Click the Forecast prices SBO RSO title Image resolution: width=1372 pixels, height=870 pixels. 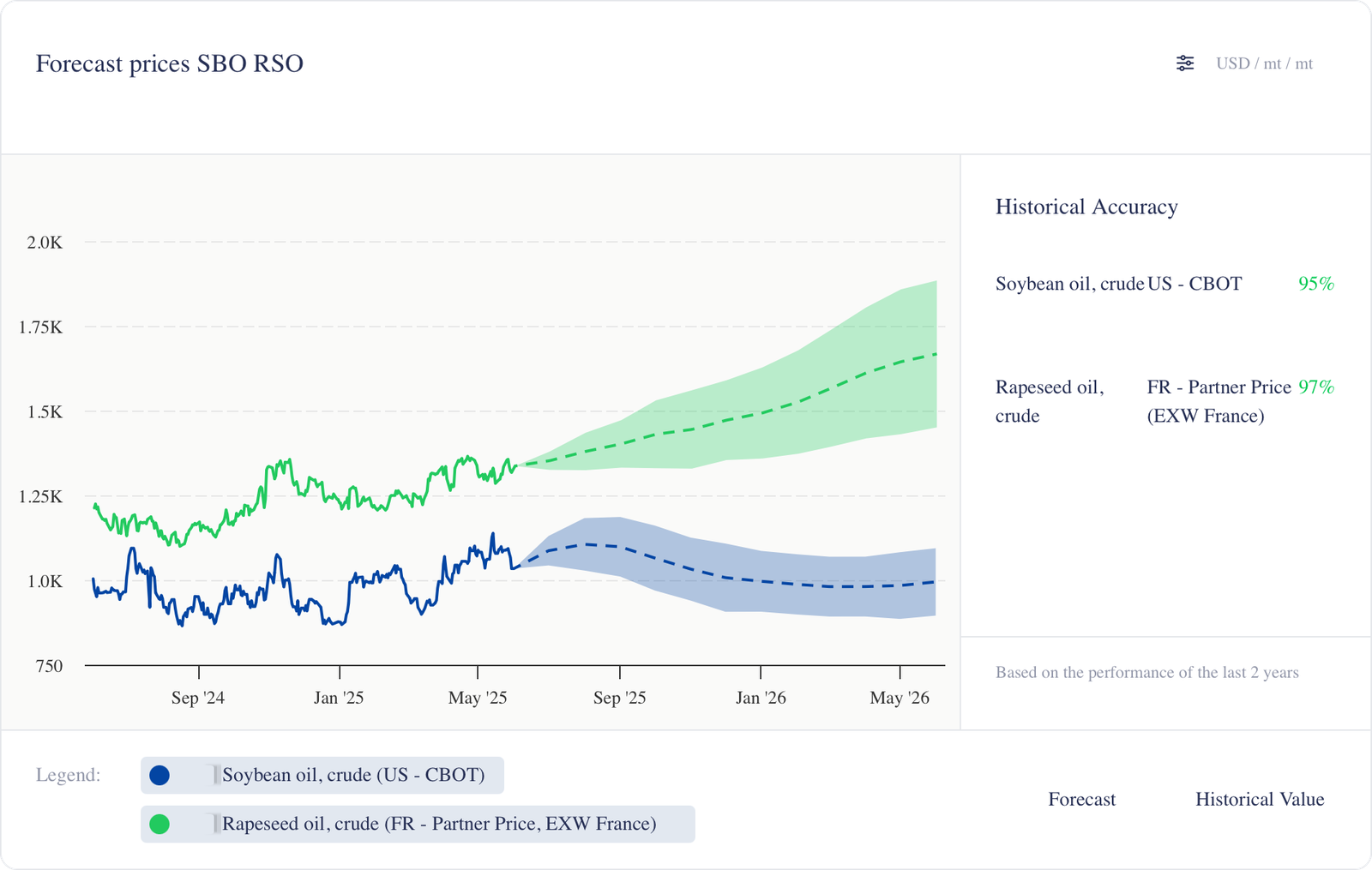[170, 63]
